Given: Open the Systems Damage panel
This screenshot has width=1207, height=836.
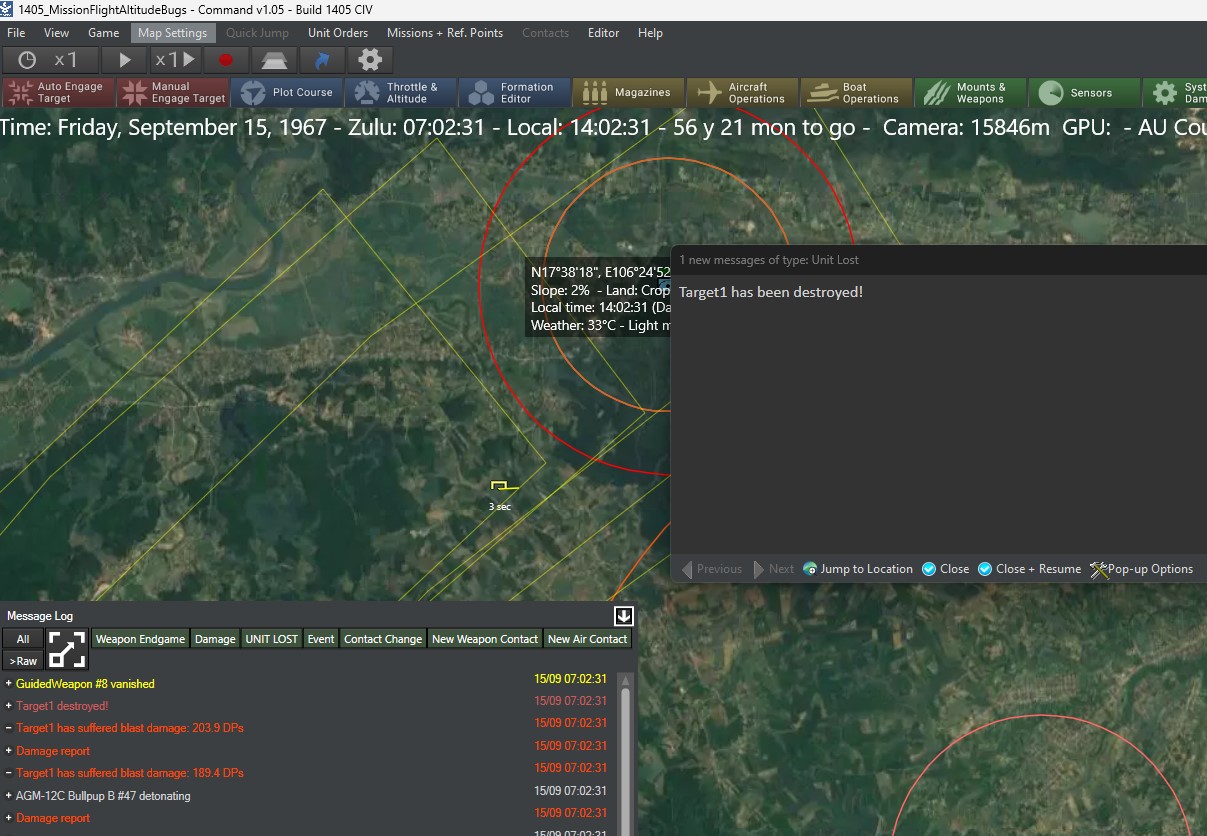Looking at the screenshot, I should 1175,93.
